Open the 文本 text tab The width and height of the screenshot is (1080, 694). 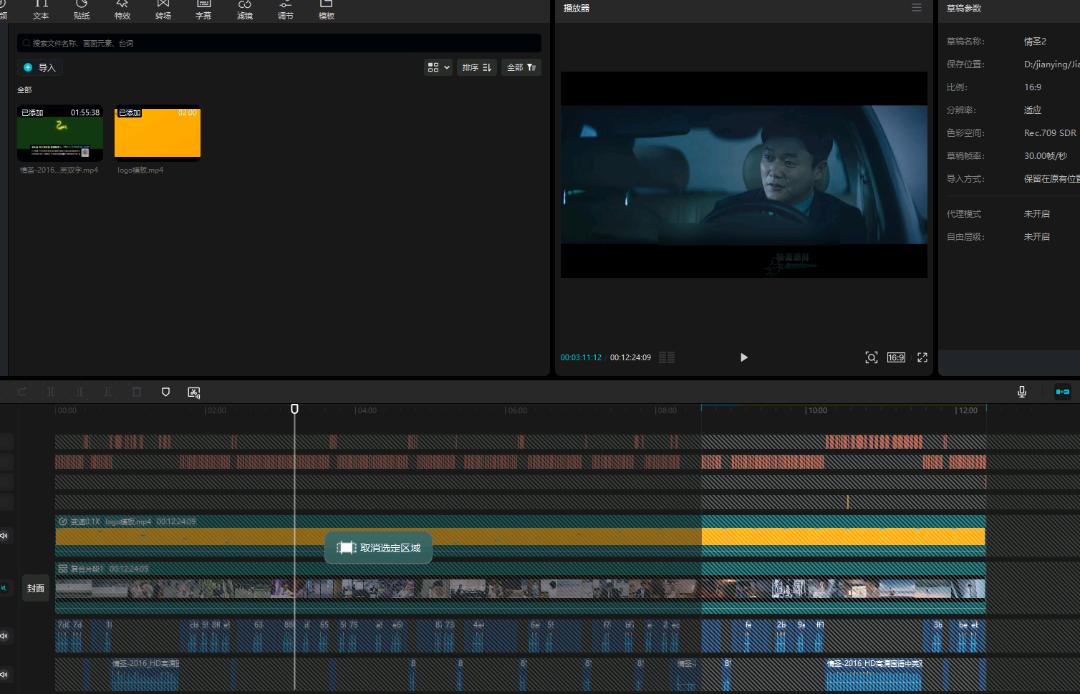41,10
